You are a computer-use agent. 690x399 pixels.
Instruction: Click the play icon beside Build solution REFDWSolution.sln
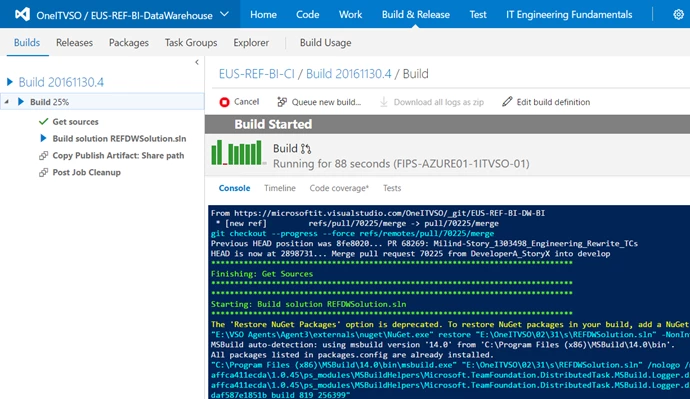[43, 138]
